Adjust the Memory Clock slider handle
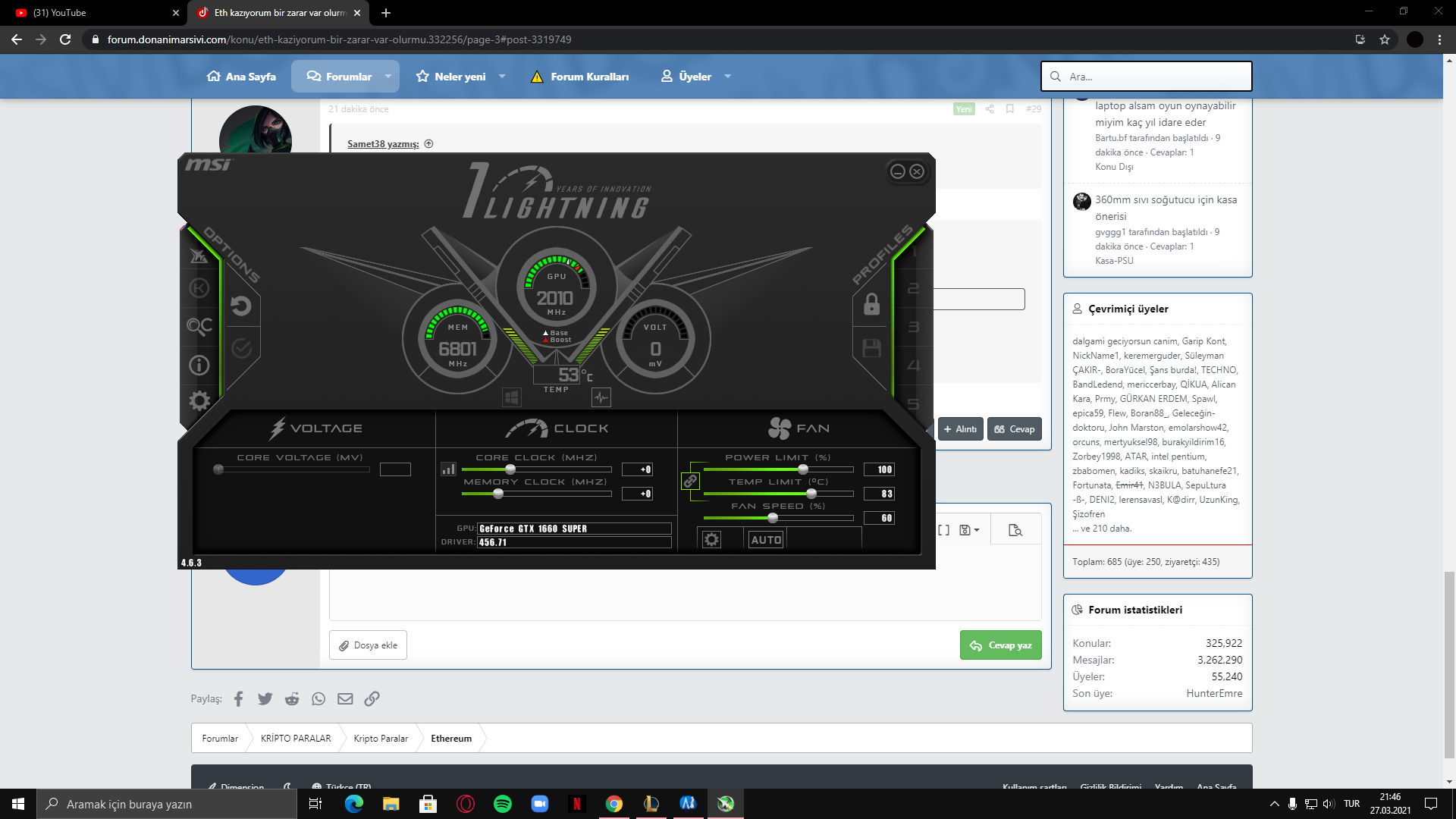 point(498,494)
